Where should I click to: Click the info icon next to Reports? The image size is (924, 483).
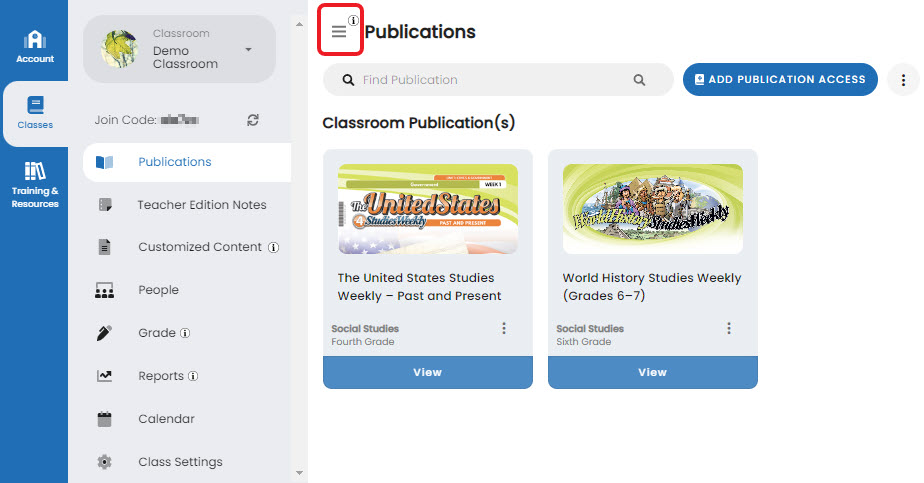(193, 377)
